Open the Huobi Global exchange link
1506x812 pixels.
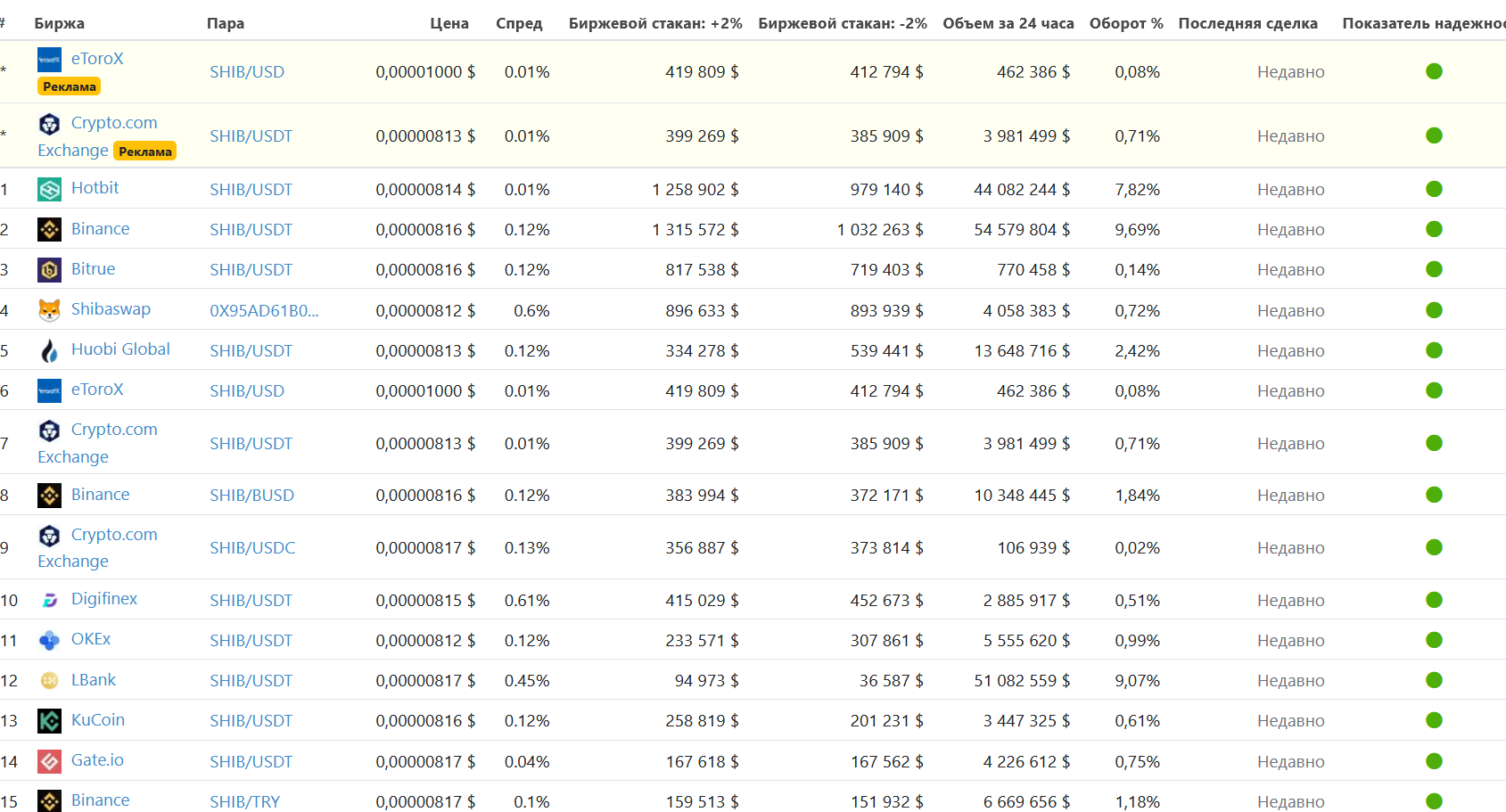click(x=120, y=349)
